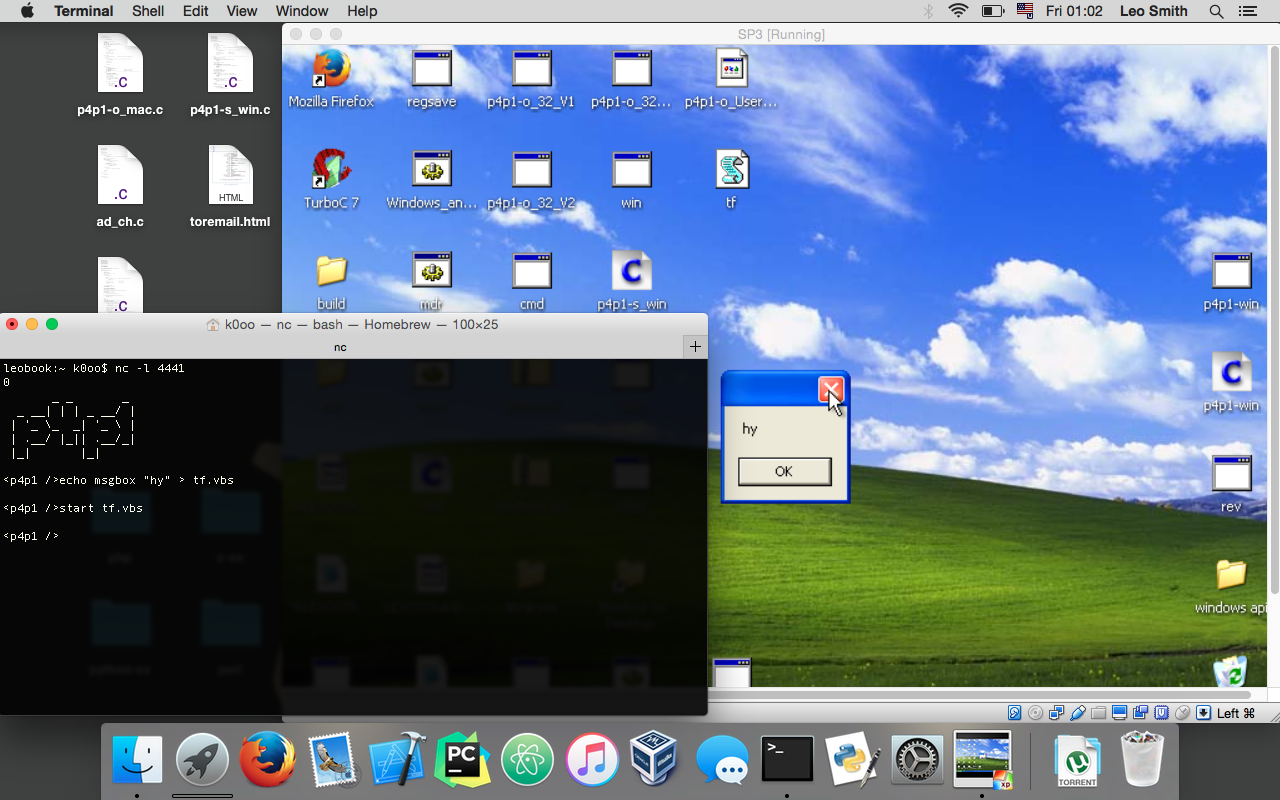Click VirtualBox shared folders indicator

(1098, 713)
